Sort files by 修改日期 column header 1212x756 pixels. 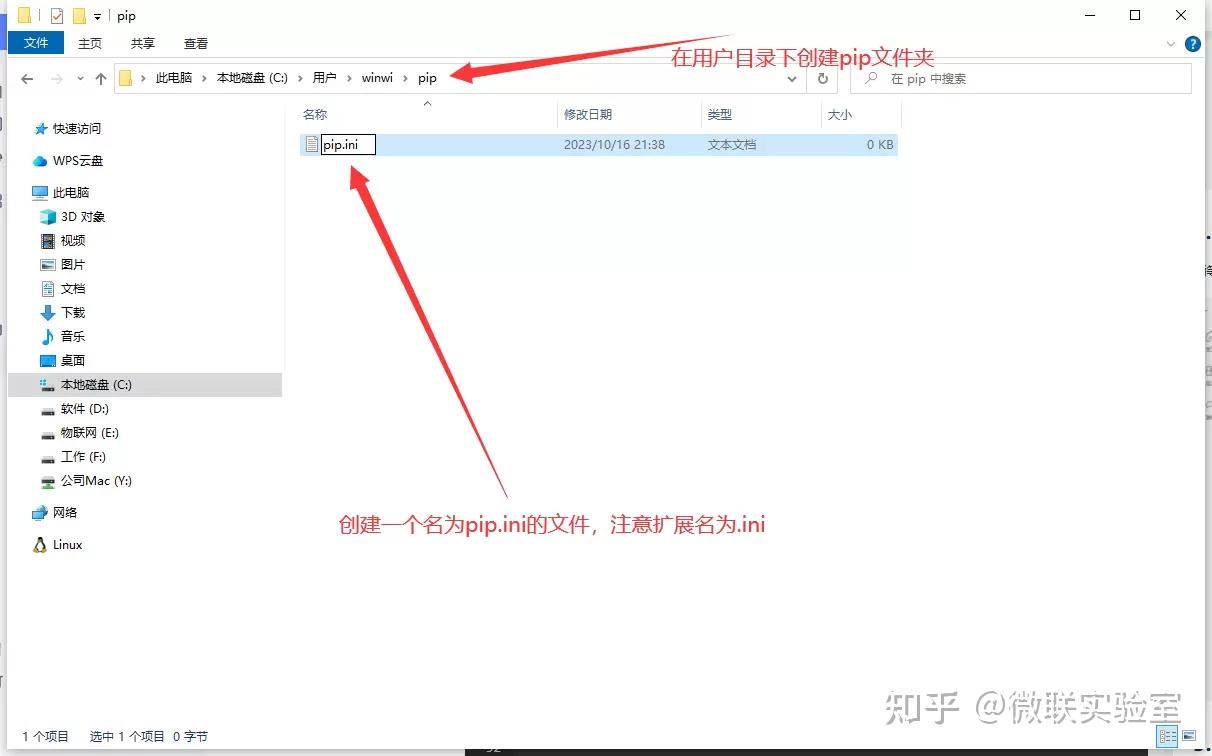point(590,114)
